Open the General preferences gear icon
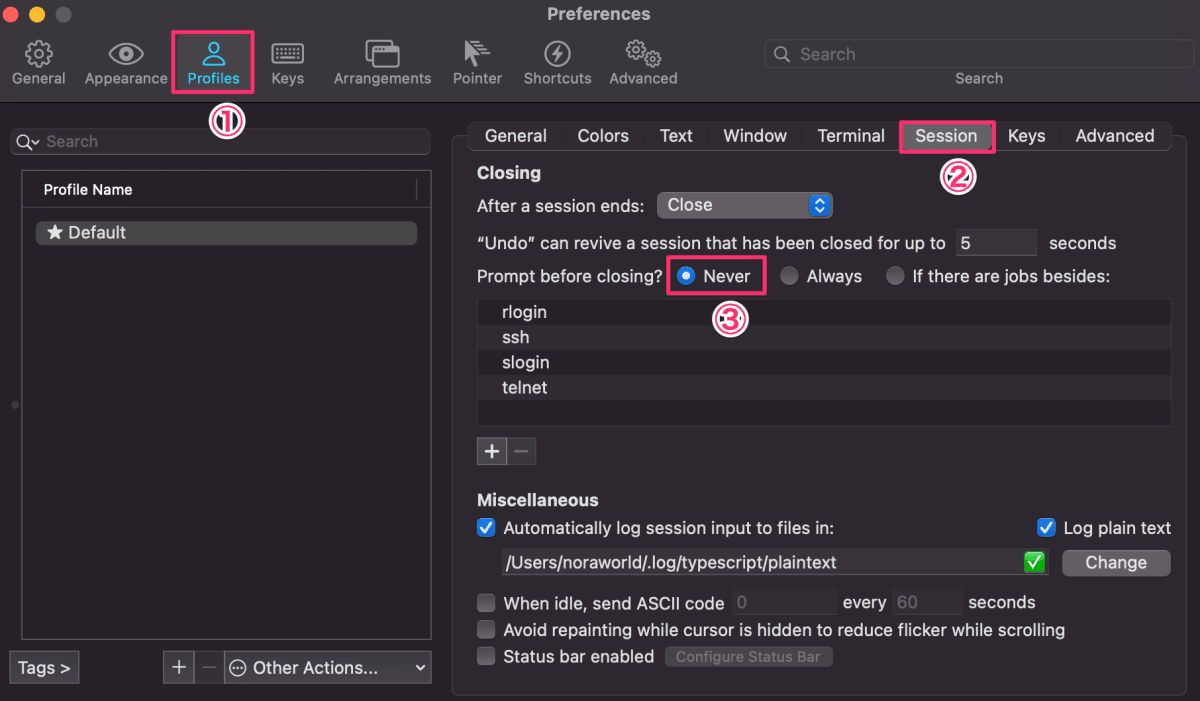1200x701 pixels. click(x=38, y=53)
